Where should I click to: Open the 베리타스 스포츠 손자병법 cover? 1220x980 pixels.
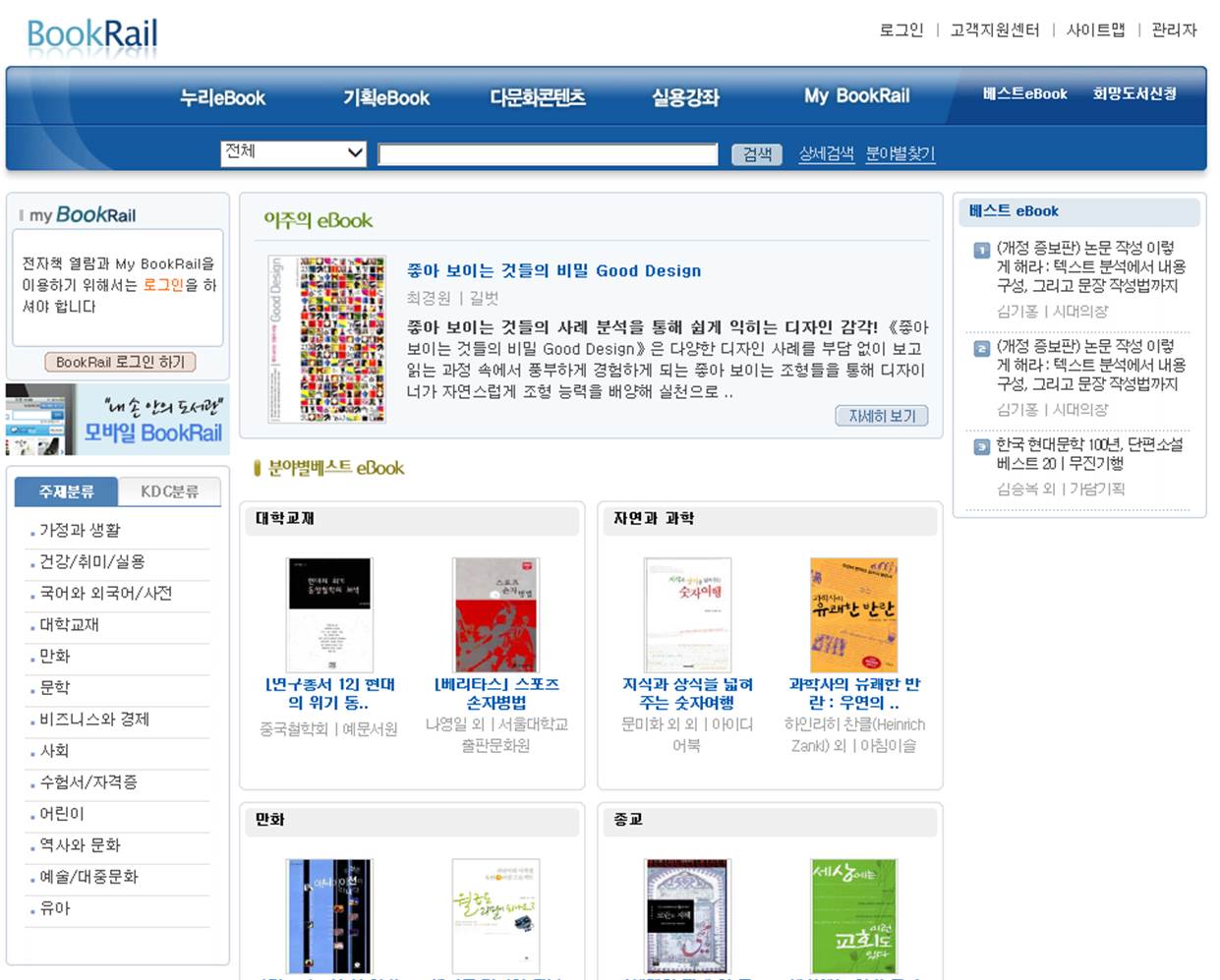coord(495,614)
